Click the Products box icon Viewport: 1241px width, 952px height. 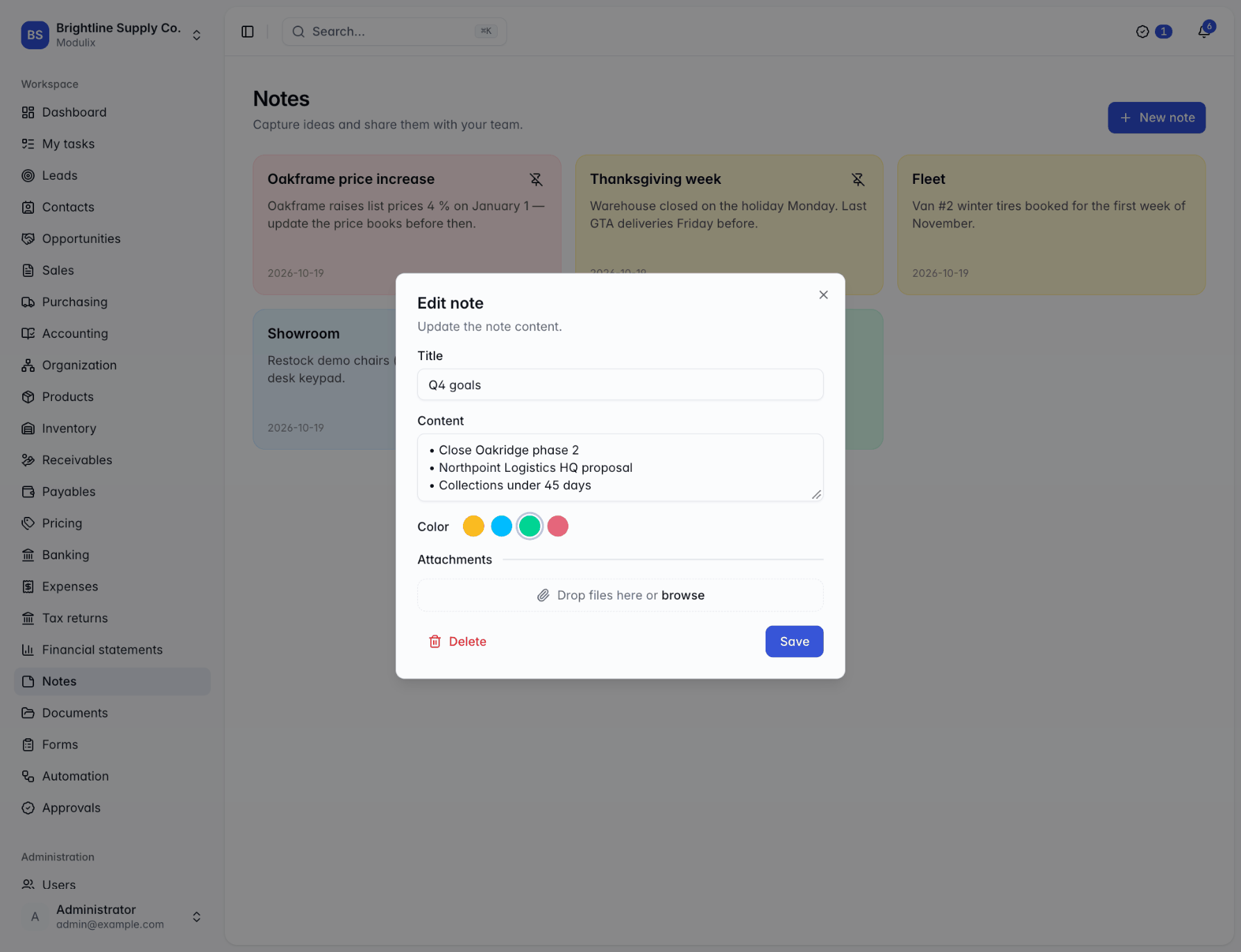click(x=28, y=397)
